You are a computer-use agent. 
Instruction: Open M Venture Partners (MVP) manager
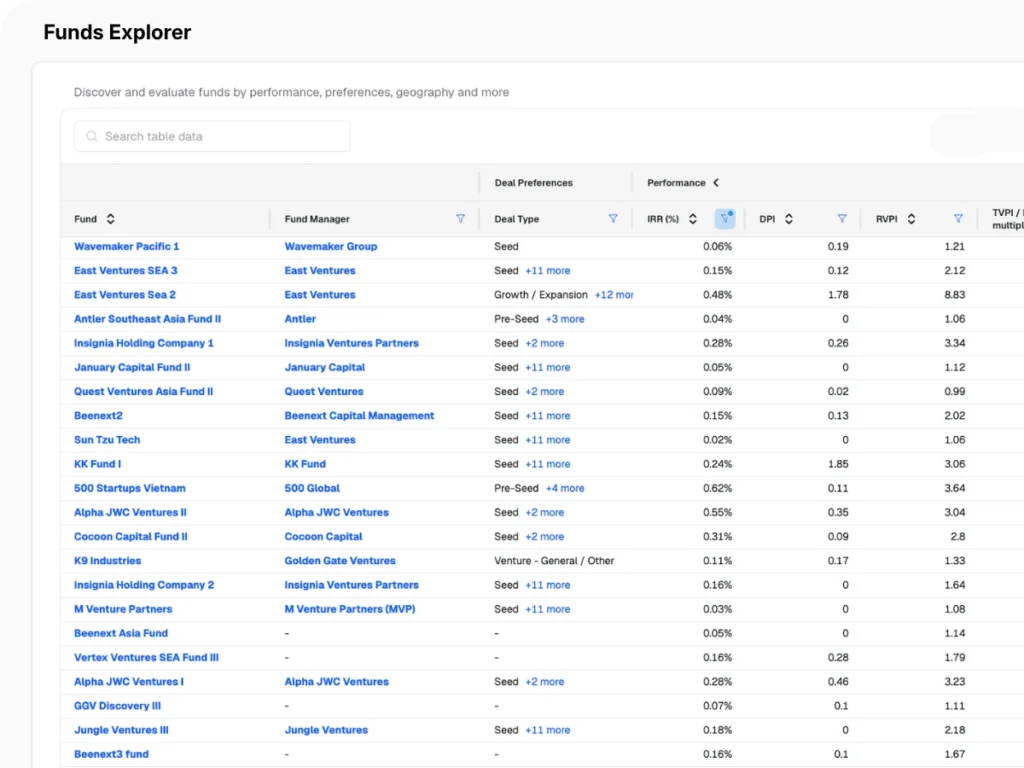(349, 609)
